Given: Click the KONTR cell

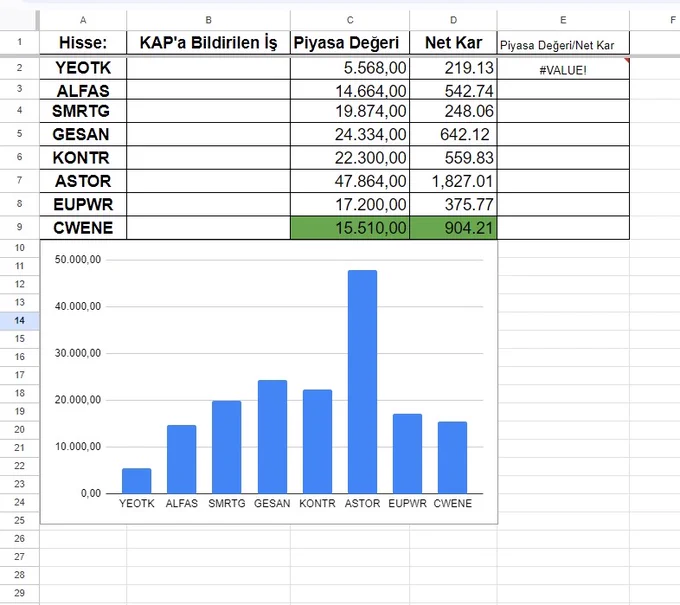Looking at the screenshot, I should 83,158.
